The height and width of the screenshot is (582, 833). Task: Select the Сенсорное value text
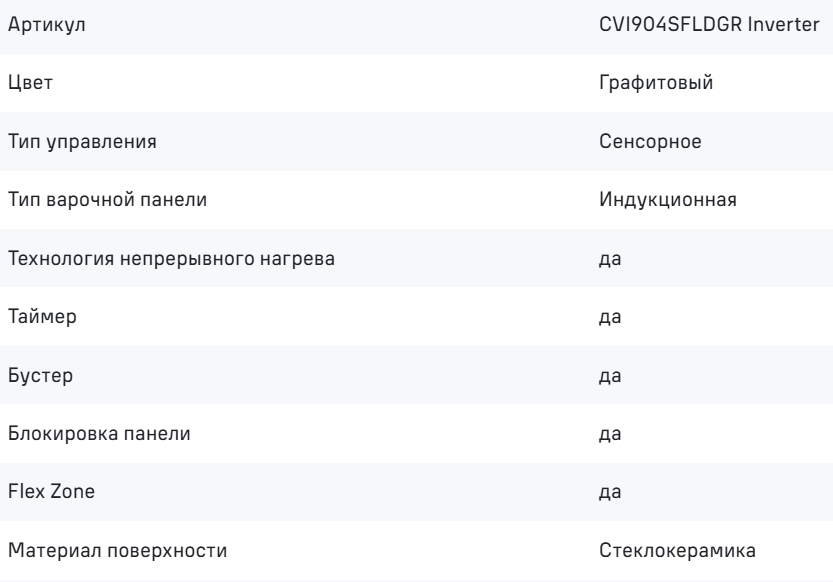click(x=650, y=141)
